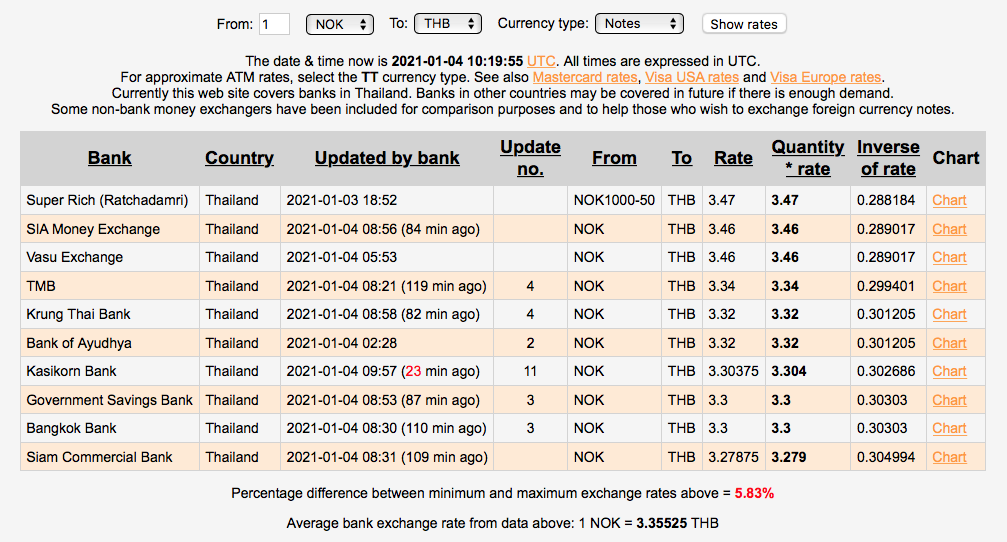
Task: Open the Currency type Notes dropdown
Action: click(639, 23)
